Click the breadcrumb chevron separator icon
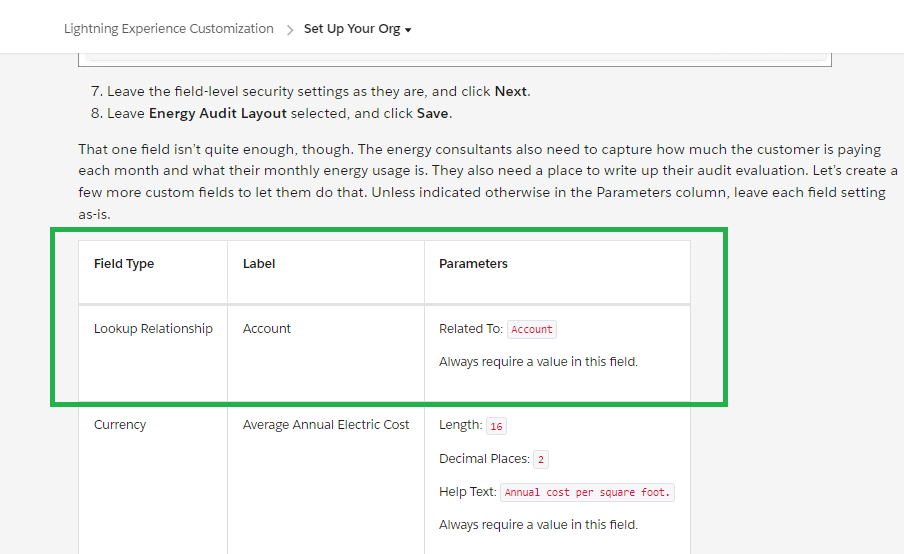The image size is (904, 554). [x=289, y=29]
